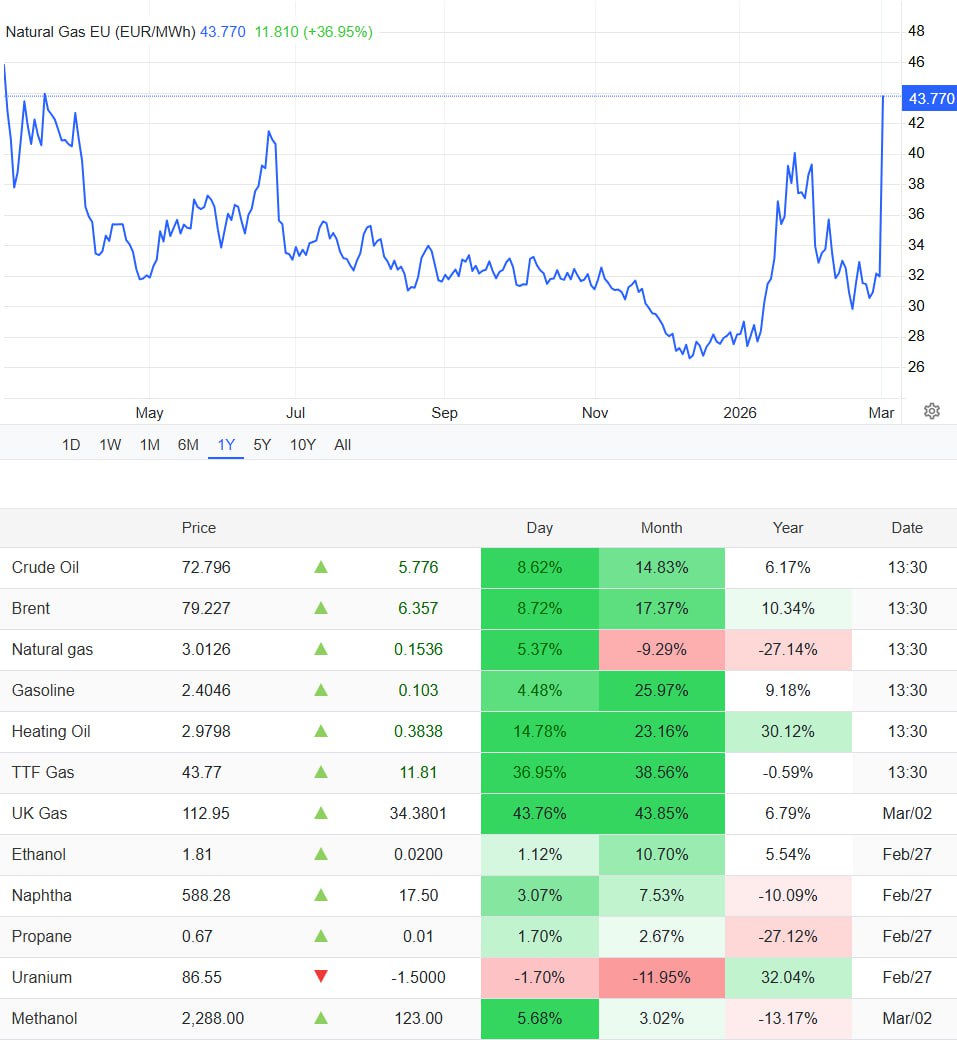Screen dimensions: 957x1040
Task: Open the Natural gas commodity link
Action: click(52, 649)
